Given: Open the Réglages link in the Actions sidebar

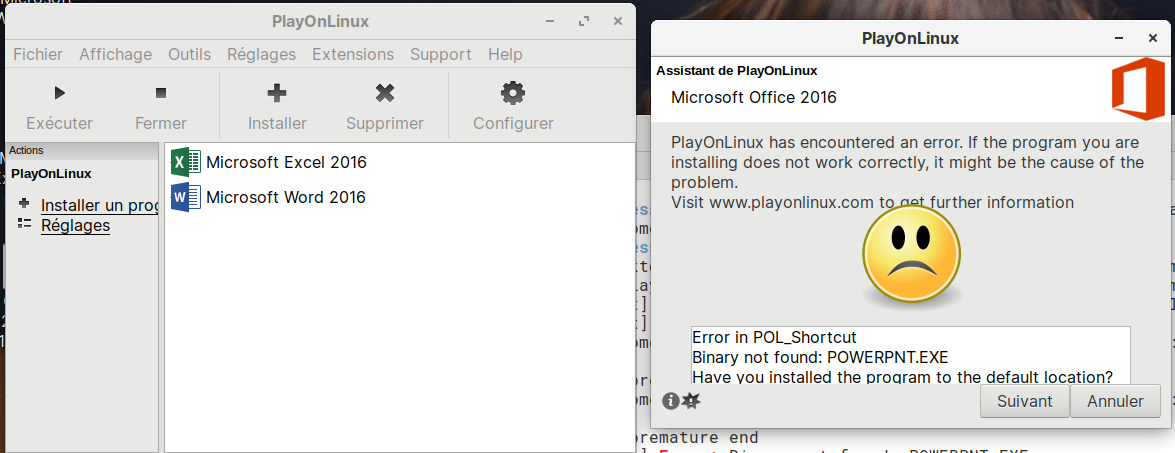Looking at the screenshot, I should point(75,225).
